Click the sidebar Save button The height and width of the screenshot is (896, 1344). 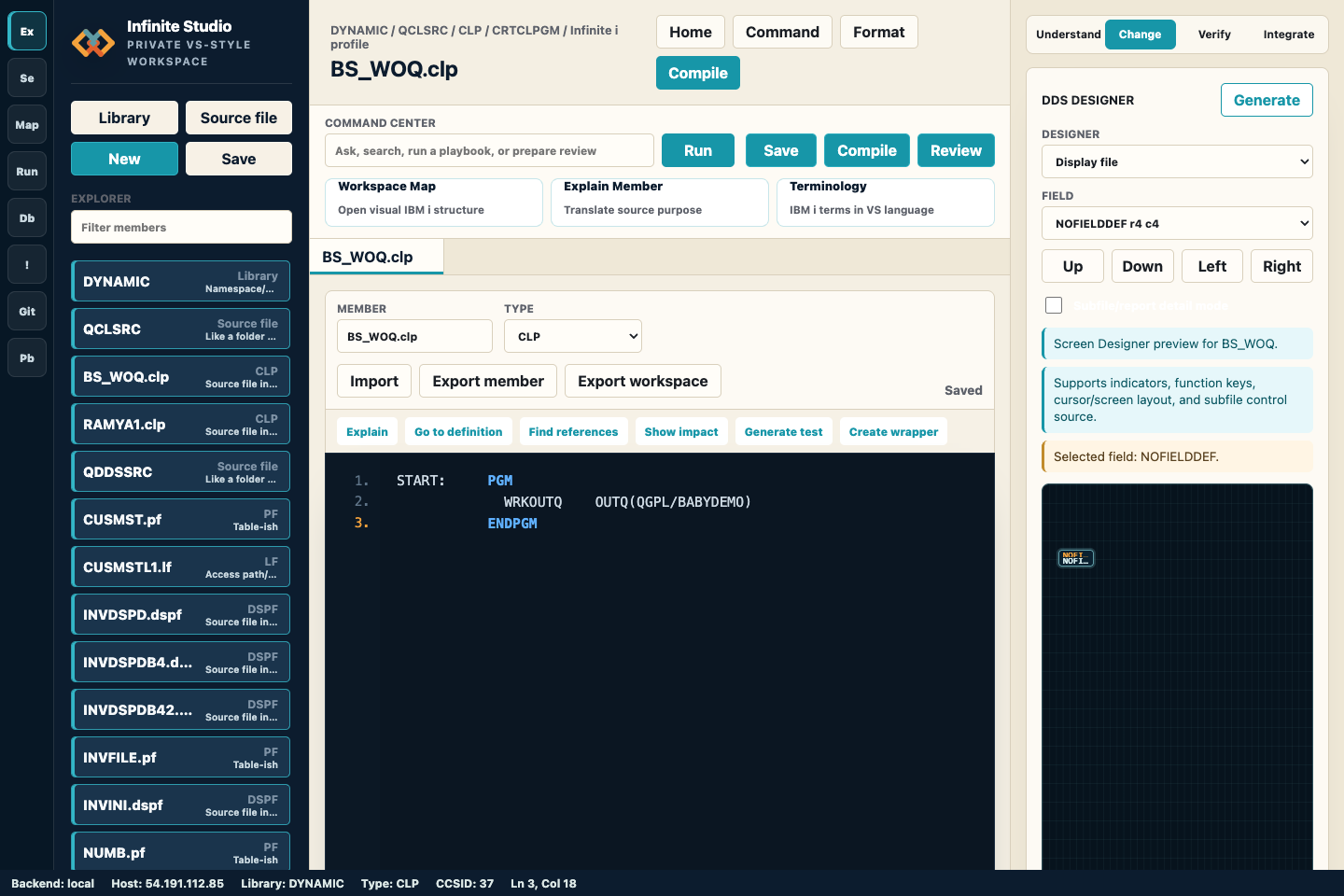tap(239, 159)
